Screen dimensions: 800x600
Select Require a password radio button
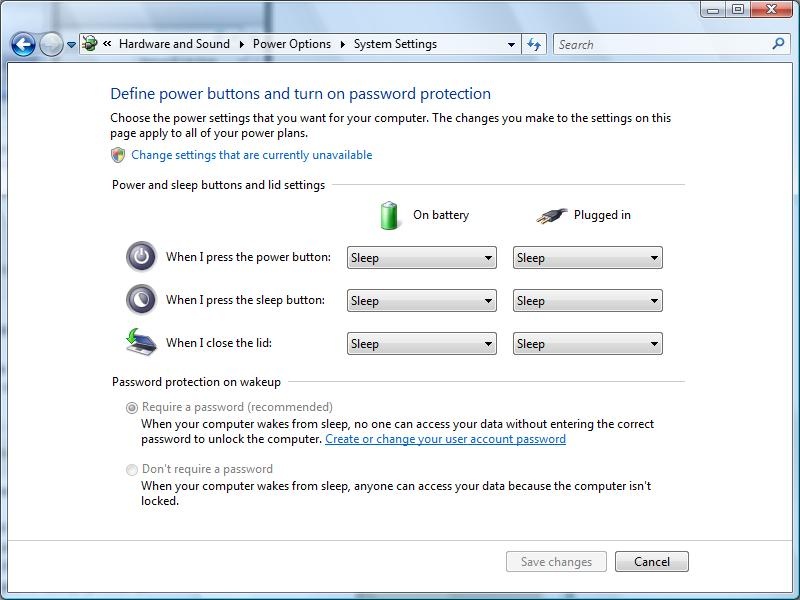(x=132, y=408)
